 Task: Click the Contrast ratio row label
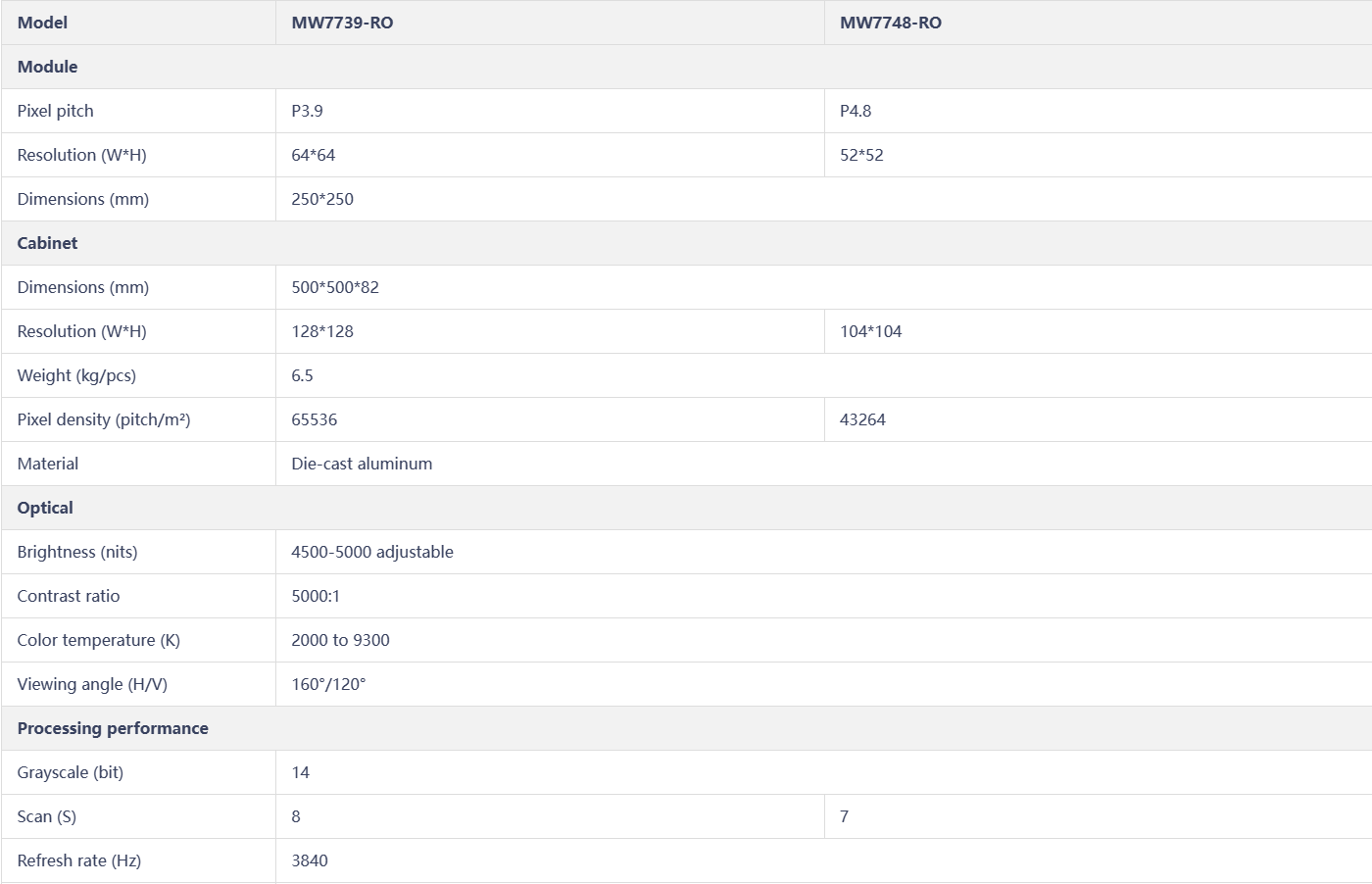click(x=69, y=596)
